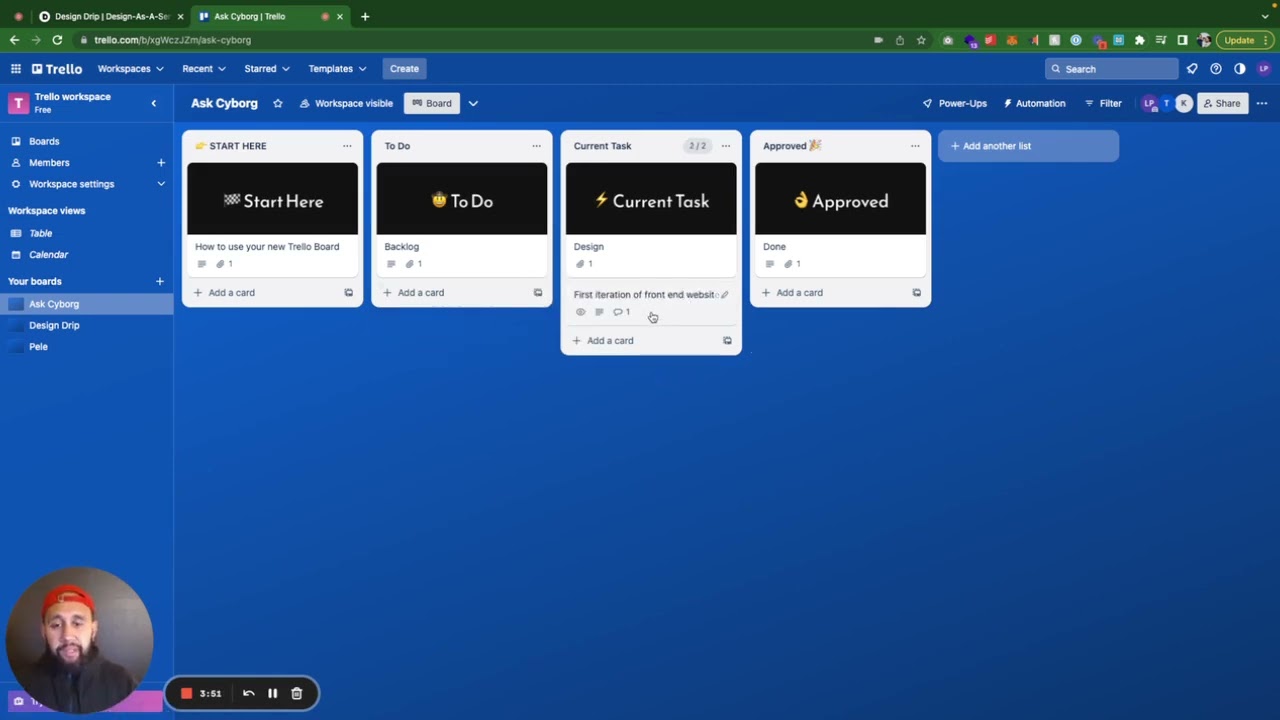Click the Create button
The width and height of the screenshot is (1280, 720).
(x=404, y=69)
